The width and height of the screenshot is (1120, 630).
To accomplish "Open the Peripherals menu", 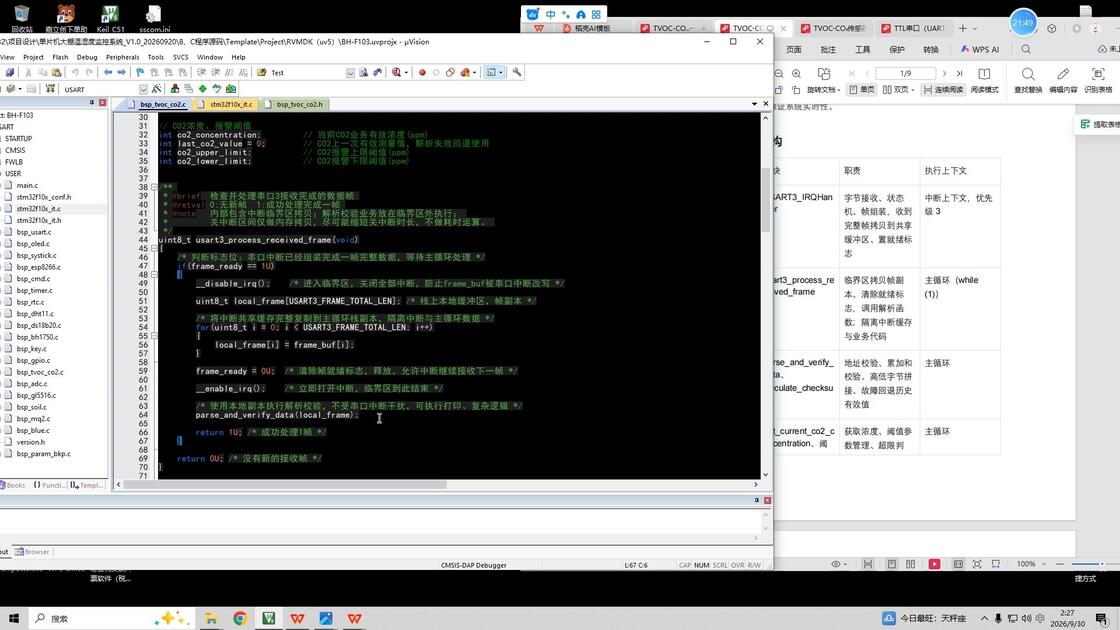I will coord(122,57).
